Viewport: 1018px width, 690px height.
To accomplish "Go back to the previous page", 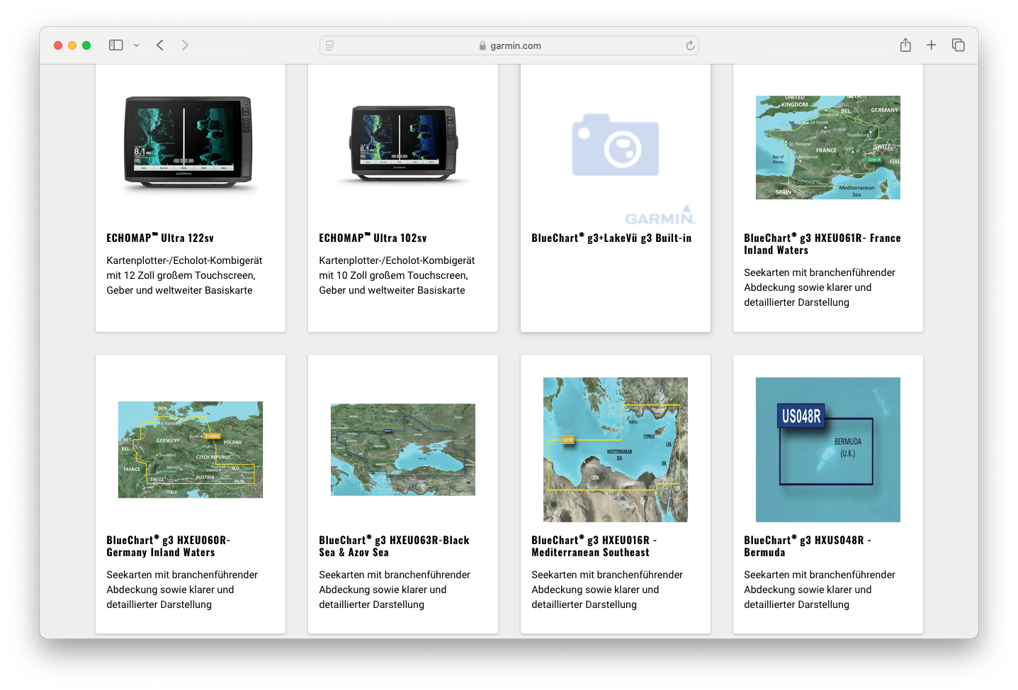I will [160, 45].
